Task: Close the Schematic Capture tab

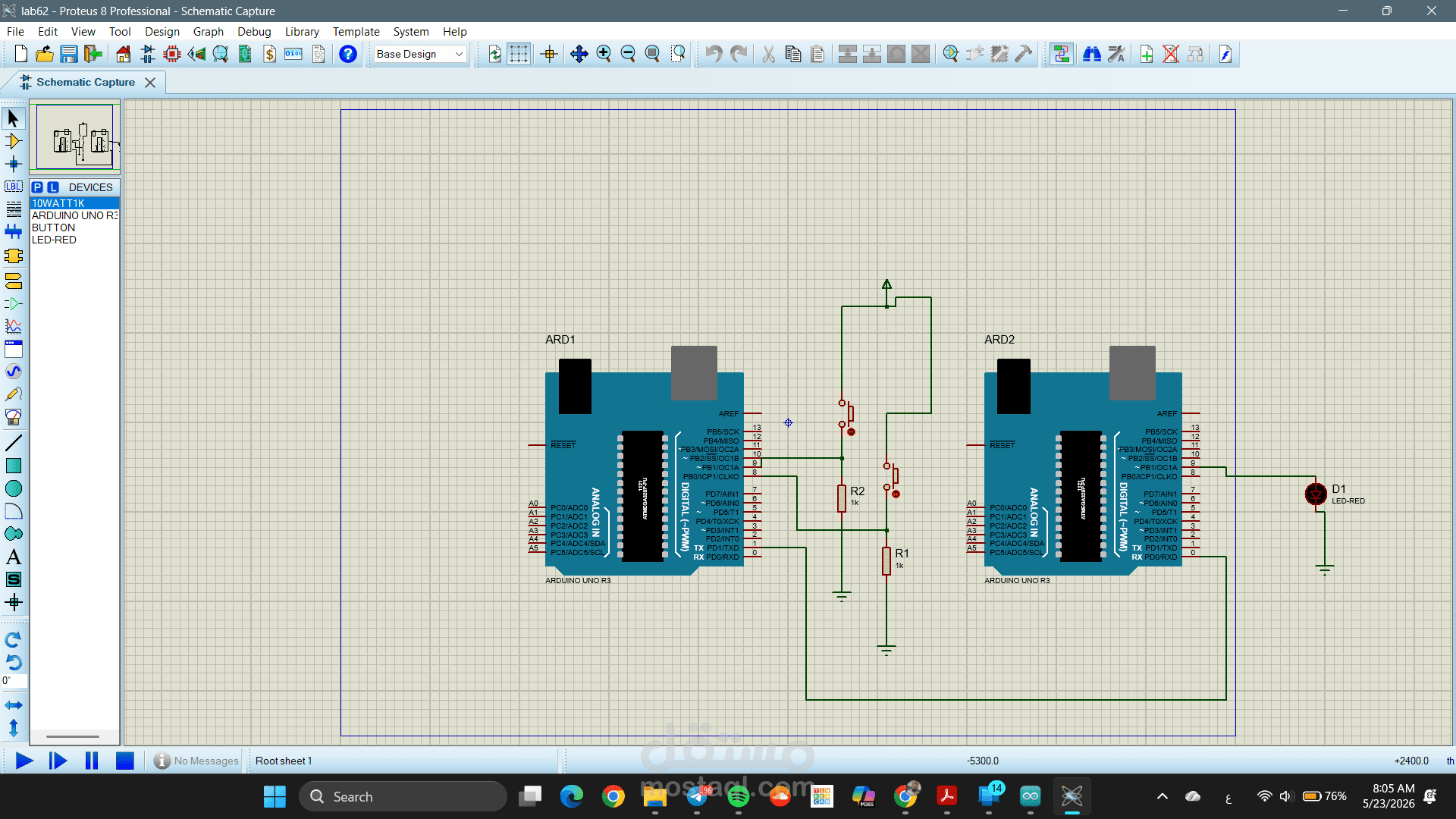Action: (x=150, y=82)
